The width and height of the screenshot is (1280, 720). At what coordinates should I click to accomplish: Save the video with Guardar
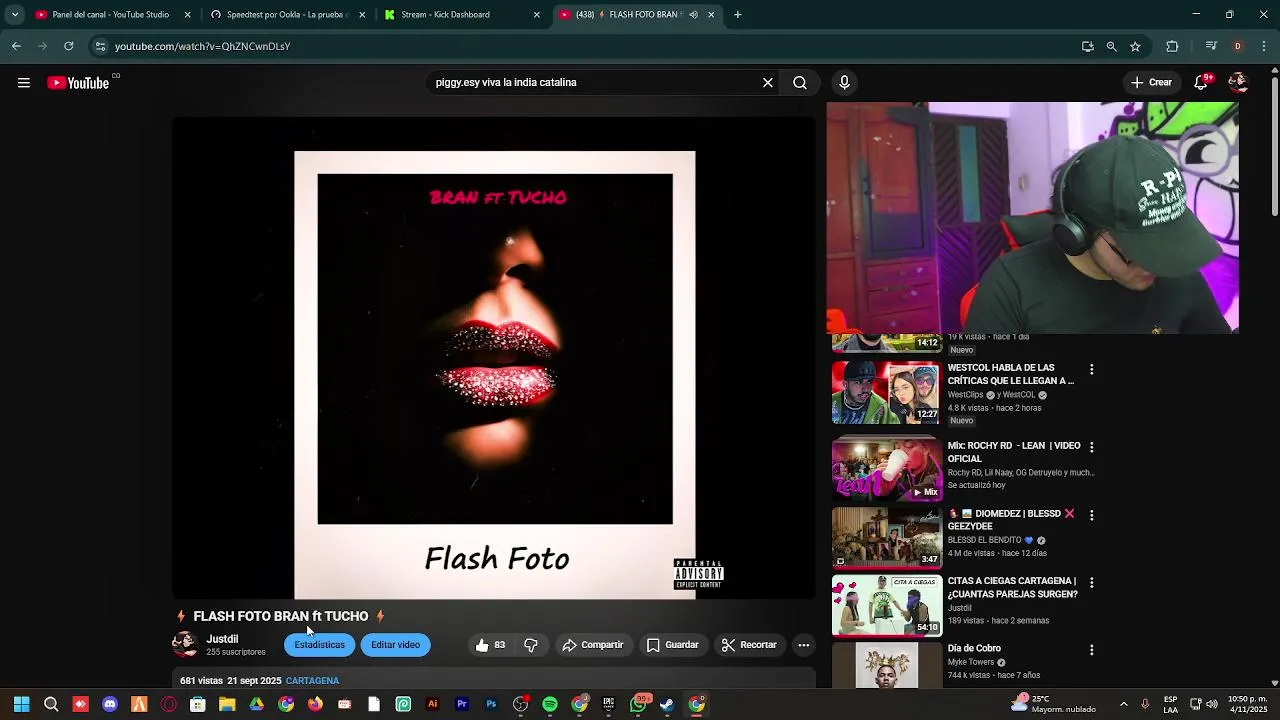click(x=673, y=645)
